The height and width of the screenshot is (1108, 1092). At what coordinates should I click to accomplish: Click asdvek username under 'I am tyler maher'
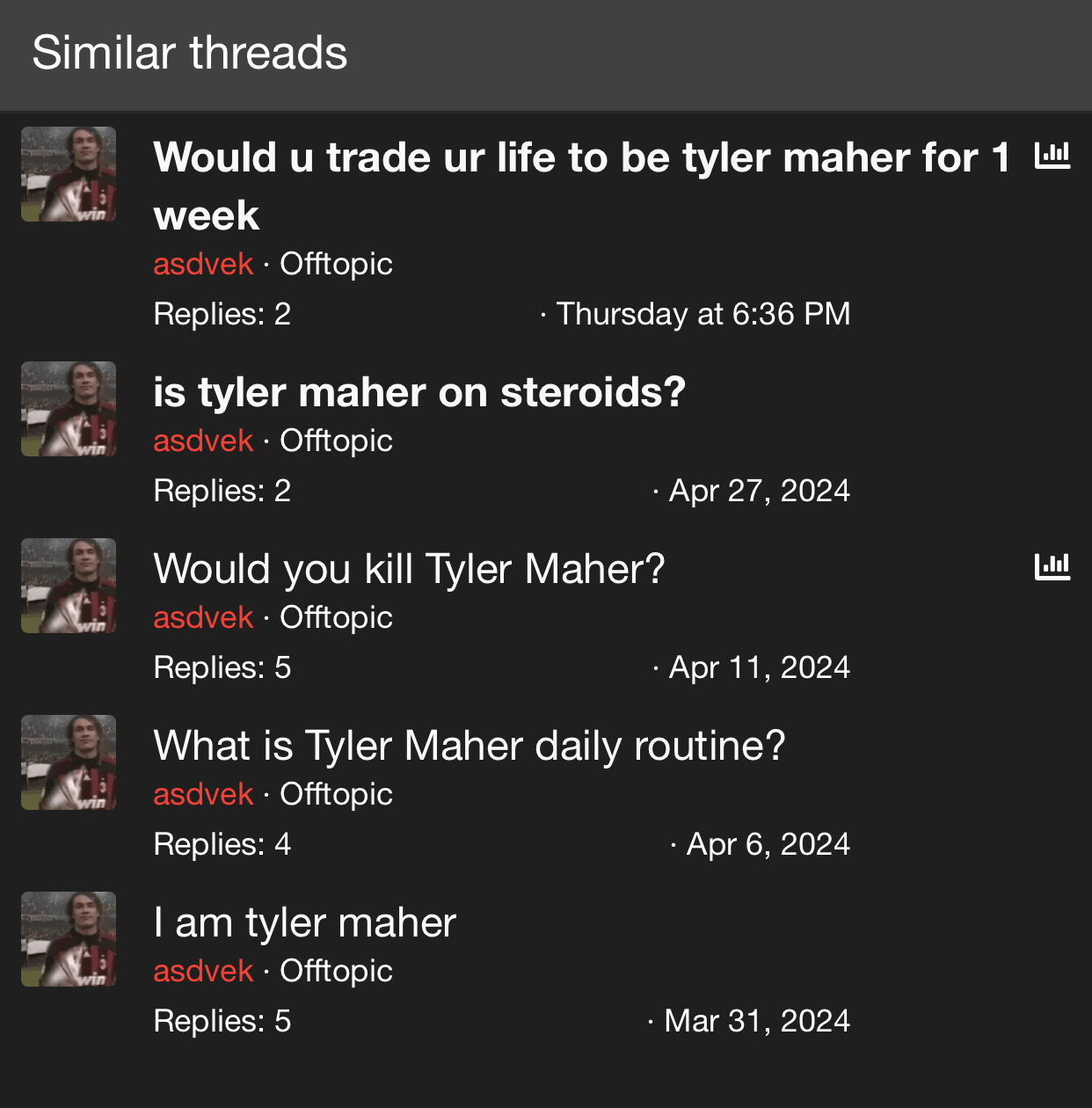pyautogui.click(x=203, y=971)
